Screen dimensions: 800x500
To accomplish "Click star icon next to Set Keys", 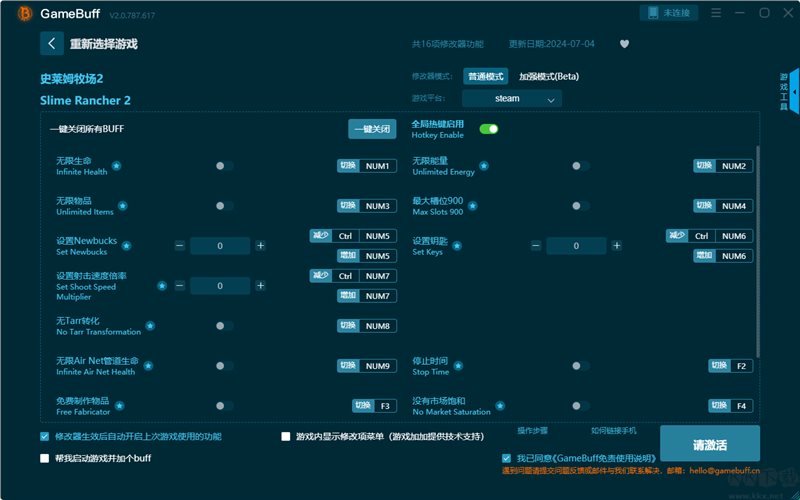I will pos(457,246).
